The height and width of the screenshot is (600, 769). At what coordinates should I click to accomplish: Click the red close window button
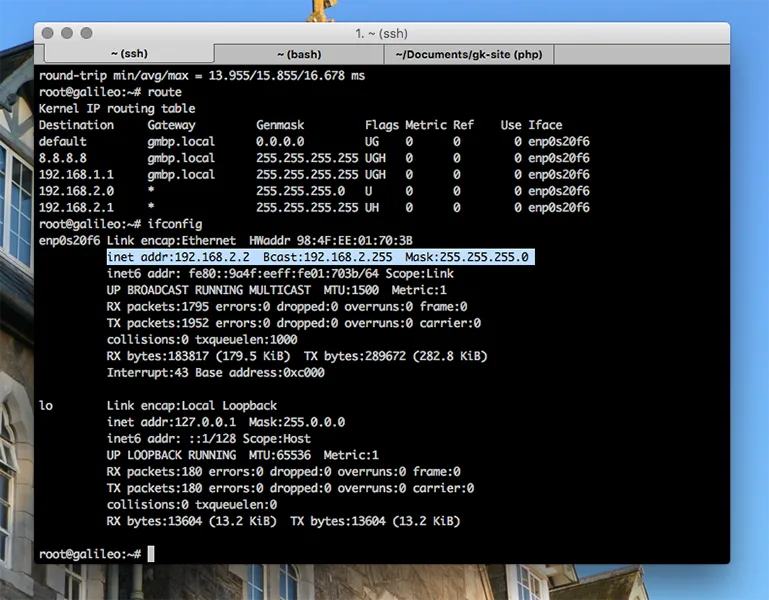tap(48, 33)
